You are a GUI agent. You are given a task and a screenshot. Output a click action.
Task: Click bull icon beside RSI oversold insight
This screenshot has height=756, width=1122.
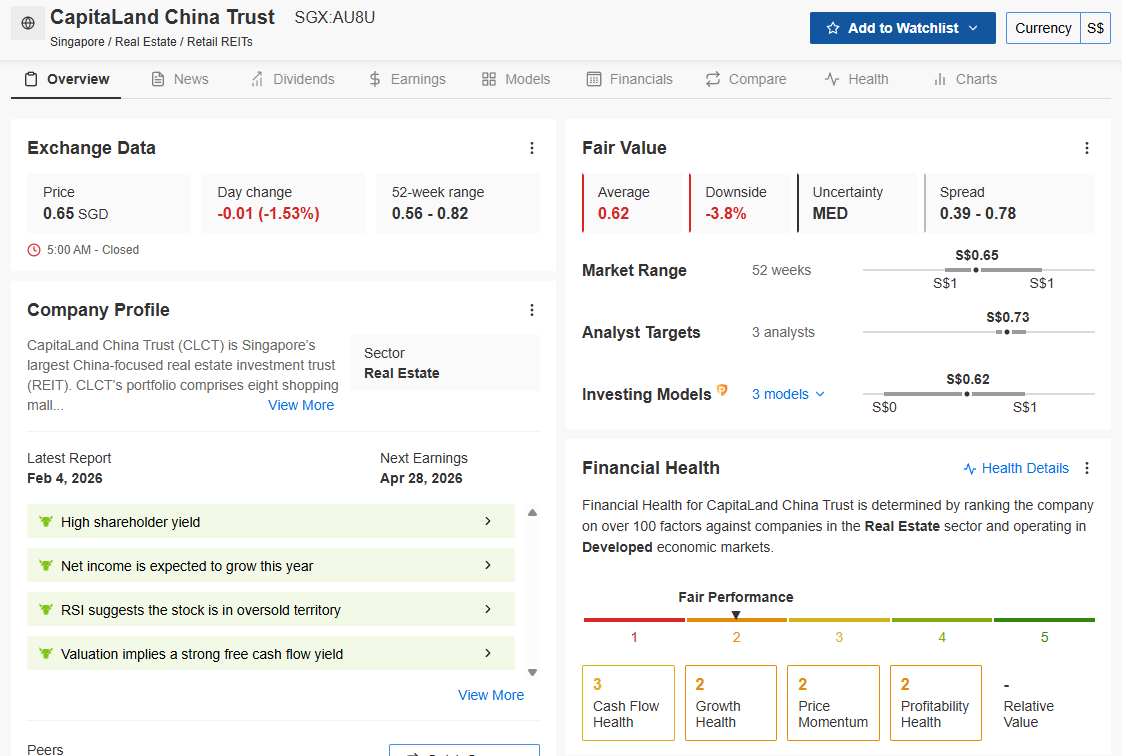[x=46, y=609]
